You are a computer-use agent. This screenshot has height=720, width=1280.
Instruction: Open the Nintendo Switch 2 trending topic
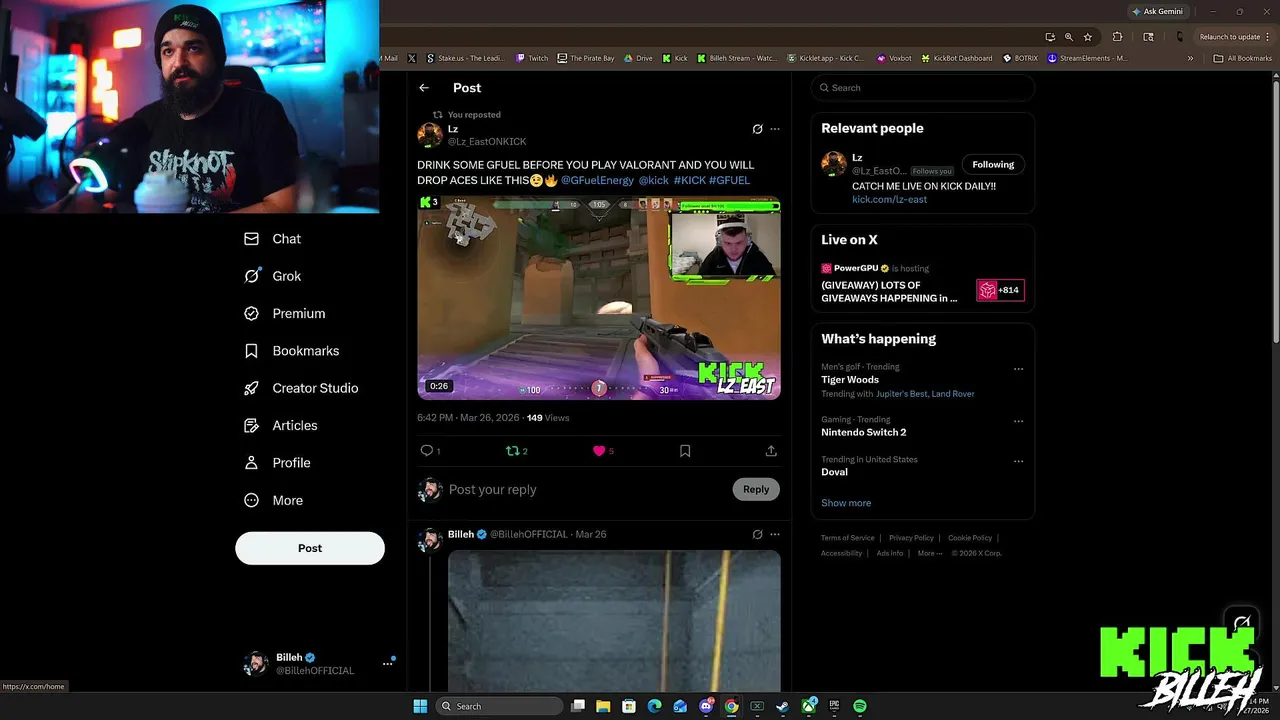(863, 432)
